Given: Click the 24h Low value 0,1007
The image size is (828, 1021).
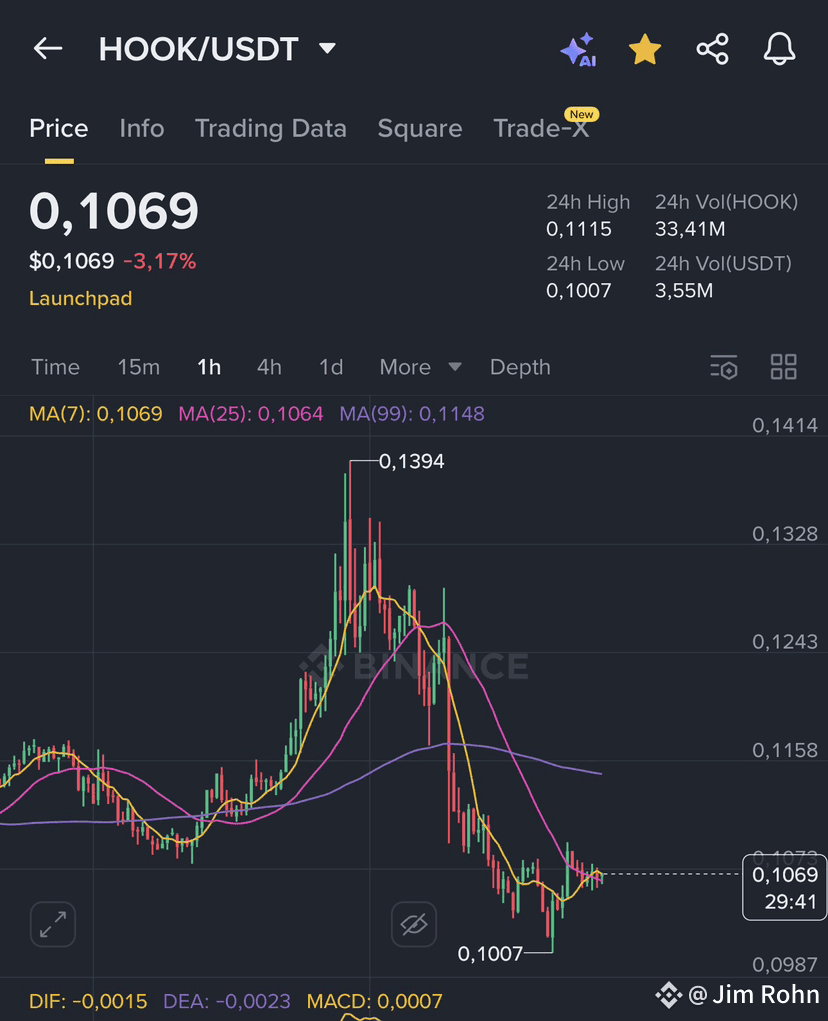Looking at the screenshot, I should (579, 290).
